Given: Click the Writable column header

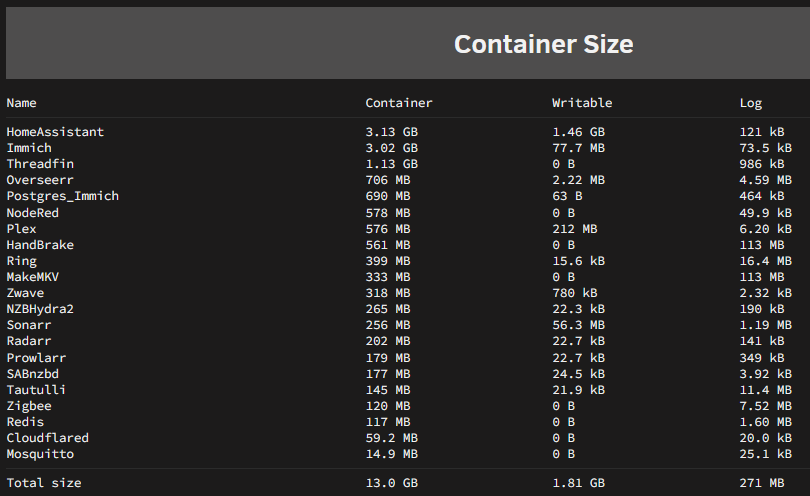Looking at the screenshot, I should (582, 103).
